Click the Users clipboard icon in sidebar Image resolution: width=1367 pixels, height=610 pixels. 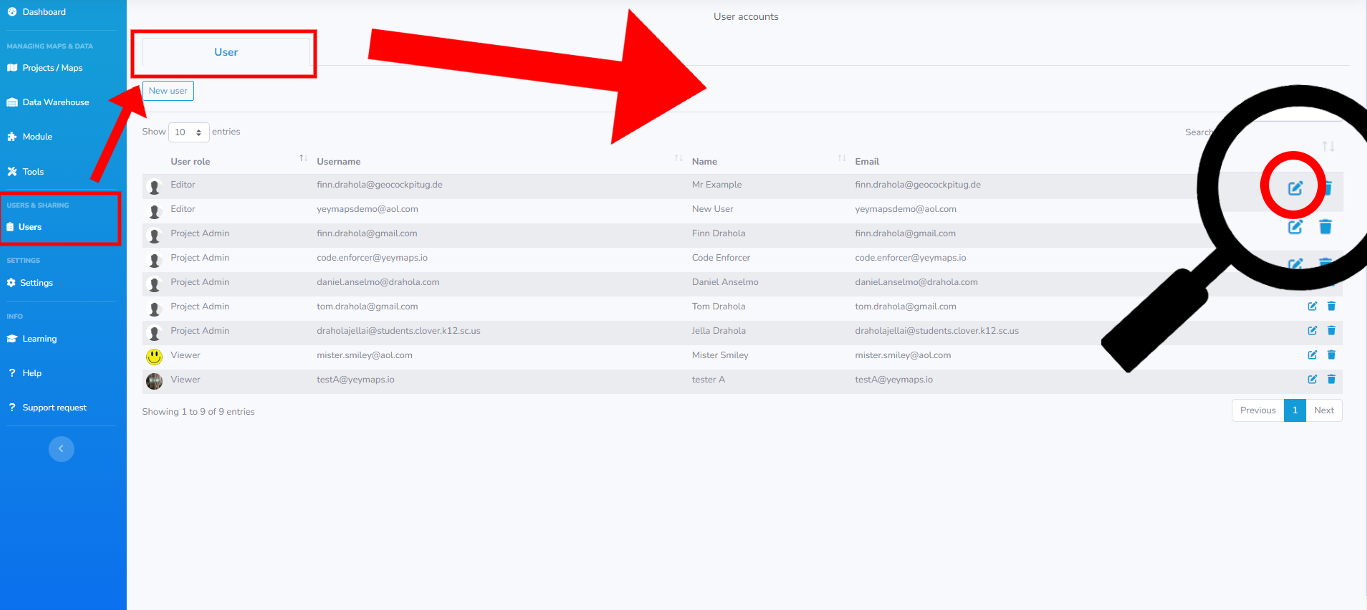10,227
